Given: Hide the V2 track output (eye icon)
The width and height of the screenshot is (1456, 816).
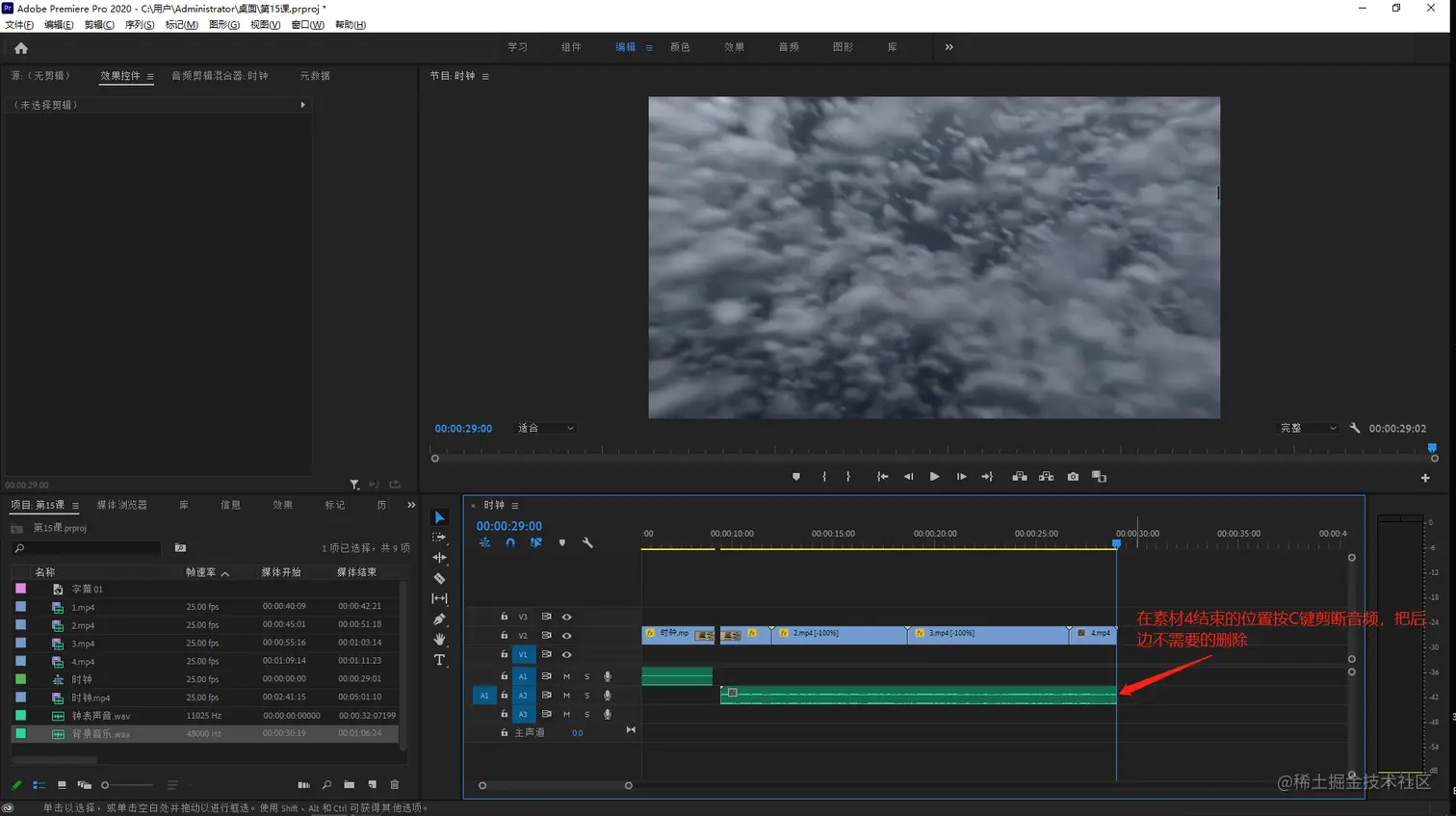Looking at the screenshot, I should 566,636.
